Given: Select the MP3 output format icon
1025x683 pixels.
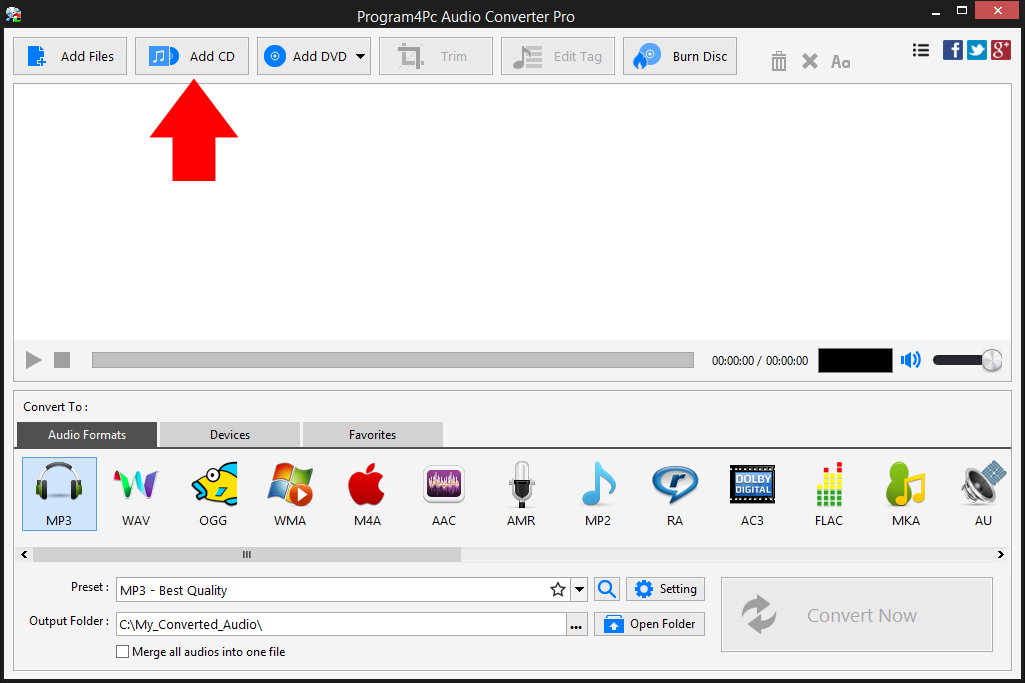Looking at the screenshot, I should (x=58, y=493).
